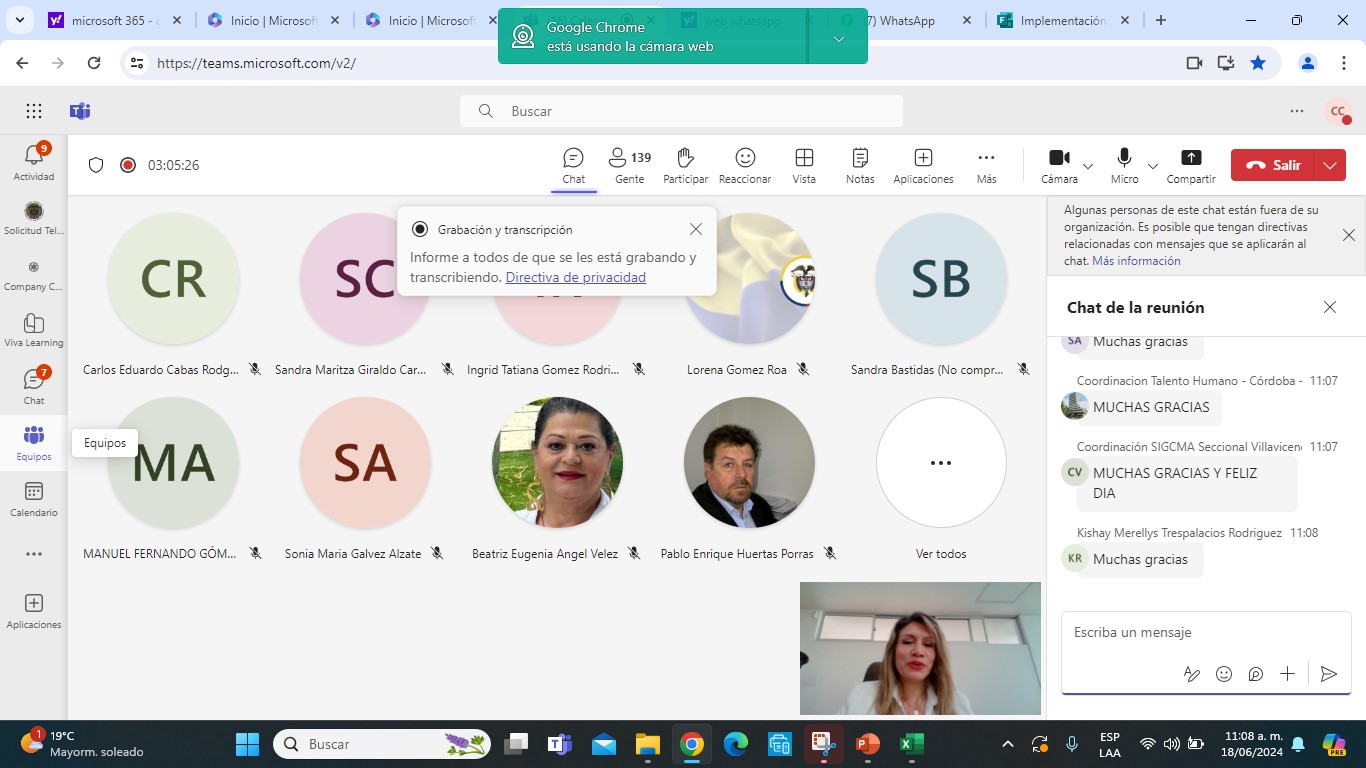
Task: Switch to Implementación browser tab
Action: 1064,21
